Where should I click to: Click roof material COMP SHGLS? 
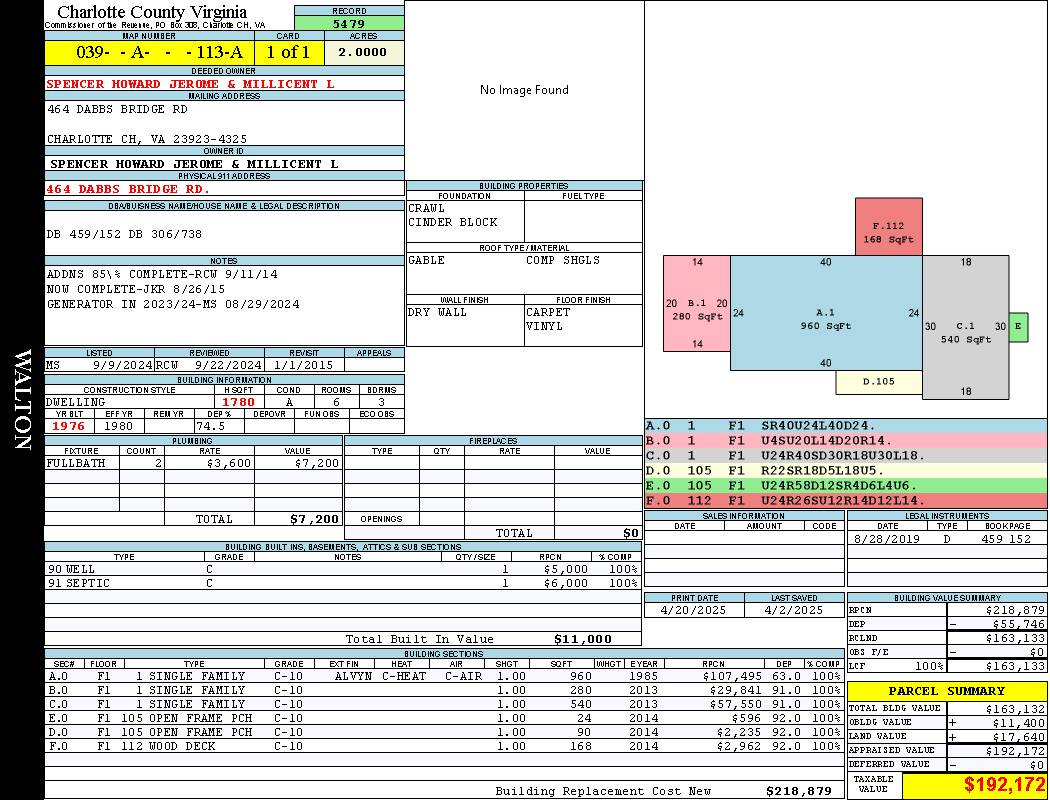click(562, 260)
